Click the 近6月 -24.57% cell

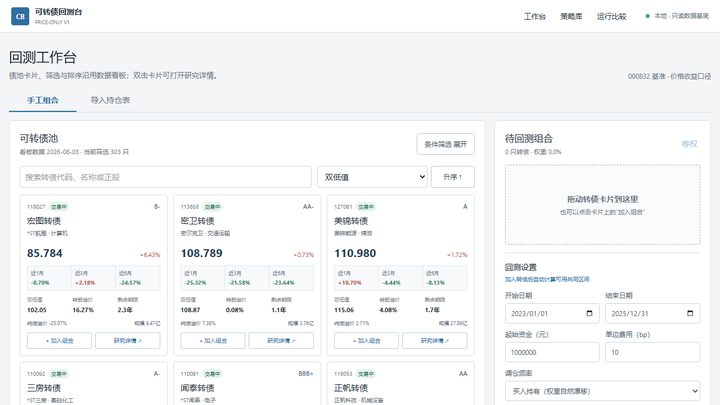click(137, 278)
